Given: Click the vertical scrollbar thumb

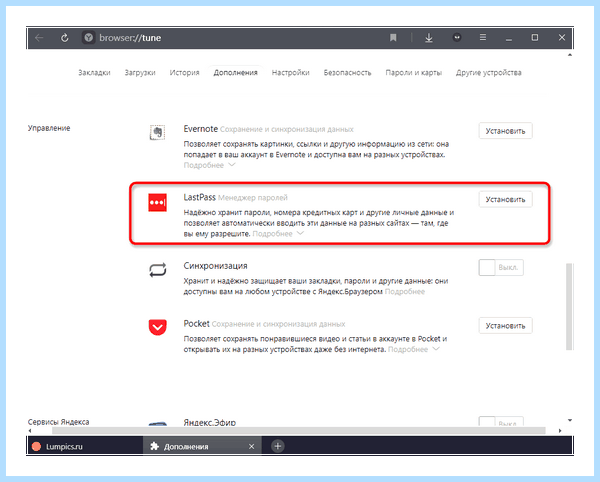Looking at the screenshot, I should (569, 306).
